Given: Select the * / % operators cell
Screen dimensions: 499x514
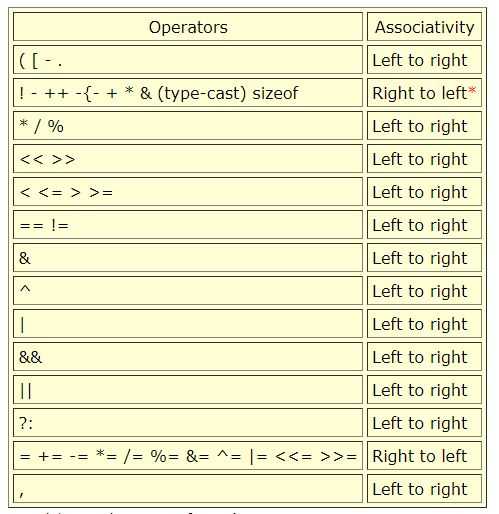Looking at the screenshot, I should point(188,126).
